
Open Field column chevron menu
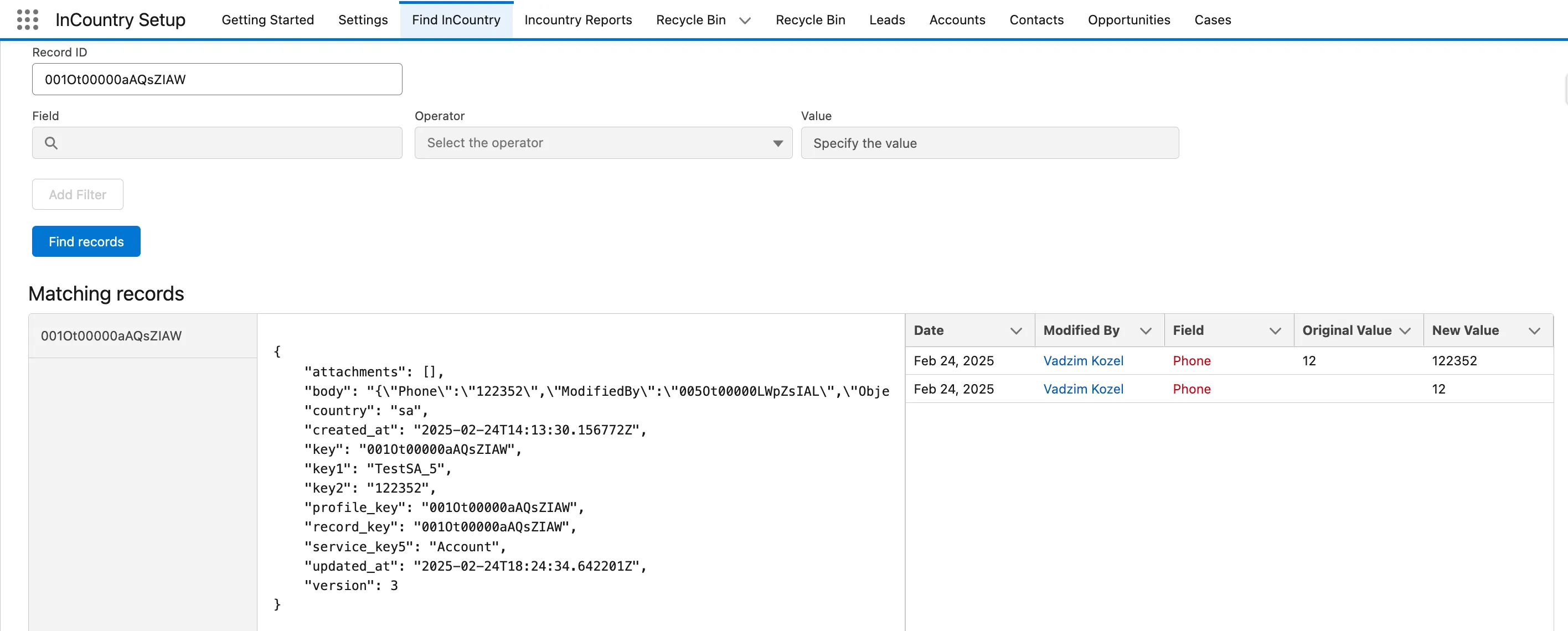pos(1275,331)
